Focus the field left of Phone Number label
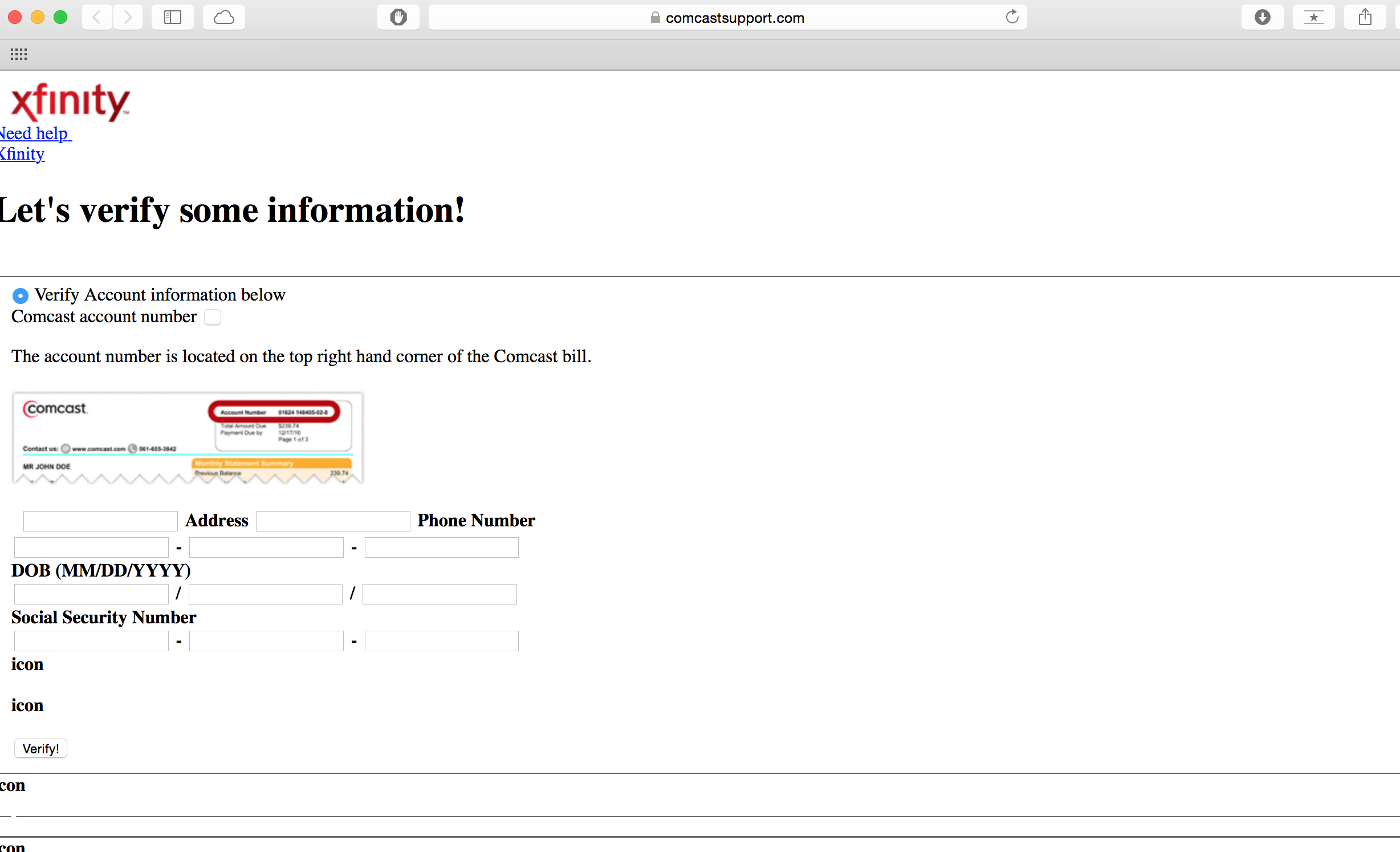The width and height of the screenshot is (1400, 852). pos(333,521)
